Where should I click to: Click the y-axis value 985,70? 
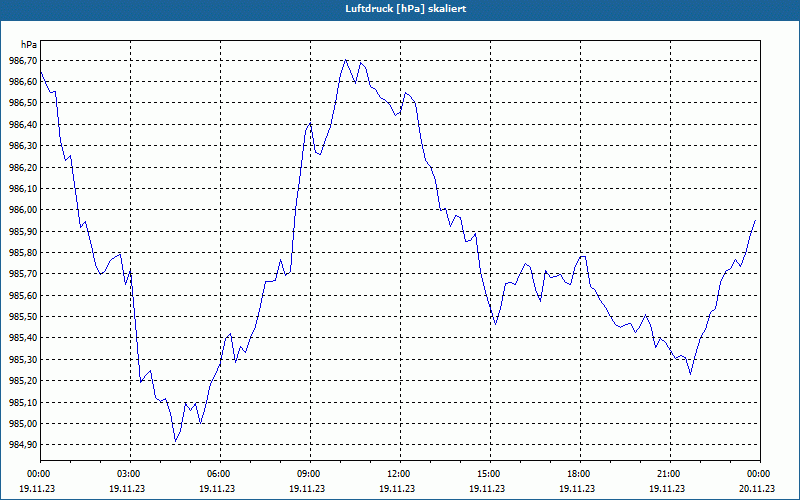(23, 274)
